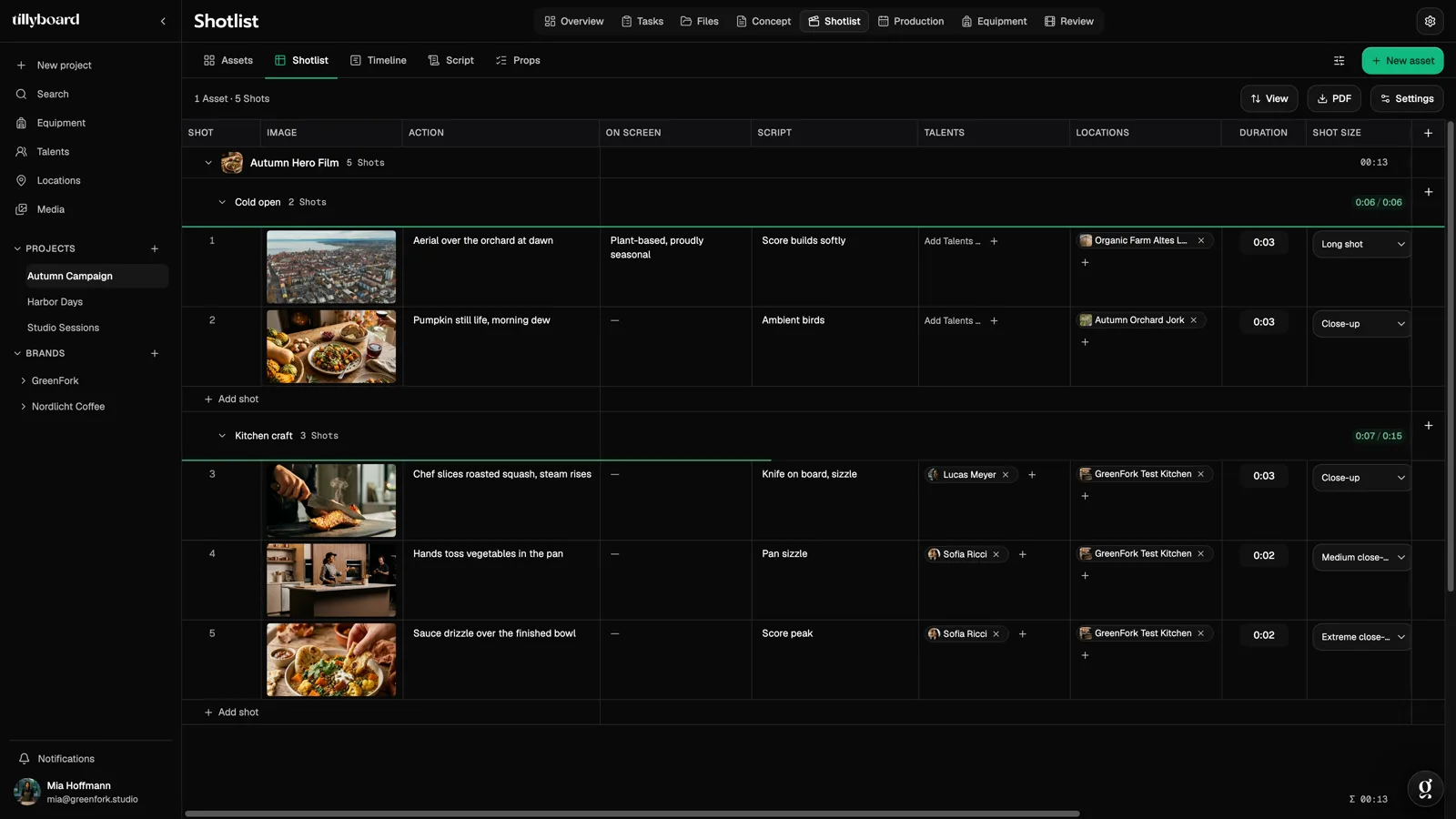Open Media library in sidebar
The width and height of the screenshot is (1456, 819).
[x=41, y=209]
